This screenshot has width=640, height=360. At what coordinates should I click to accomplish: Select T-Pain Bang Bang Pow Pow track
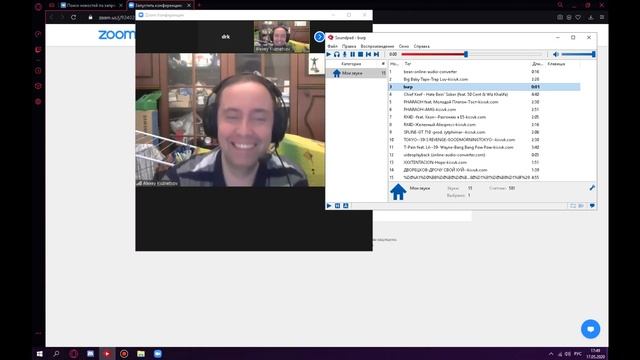pyautogui.click(x=484, y=147)
